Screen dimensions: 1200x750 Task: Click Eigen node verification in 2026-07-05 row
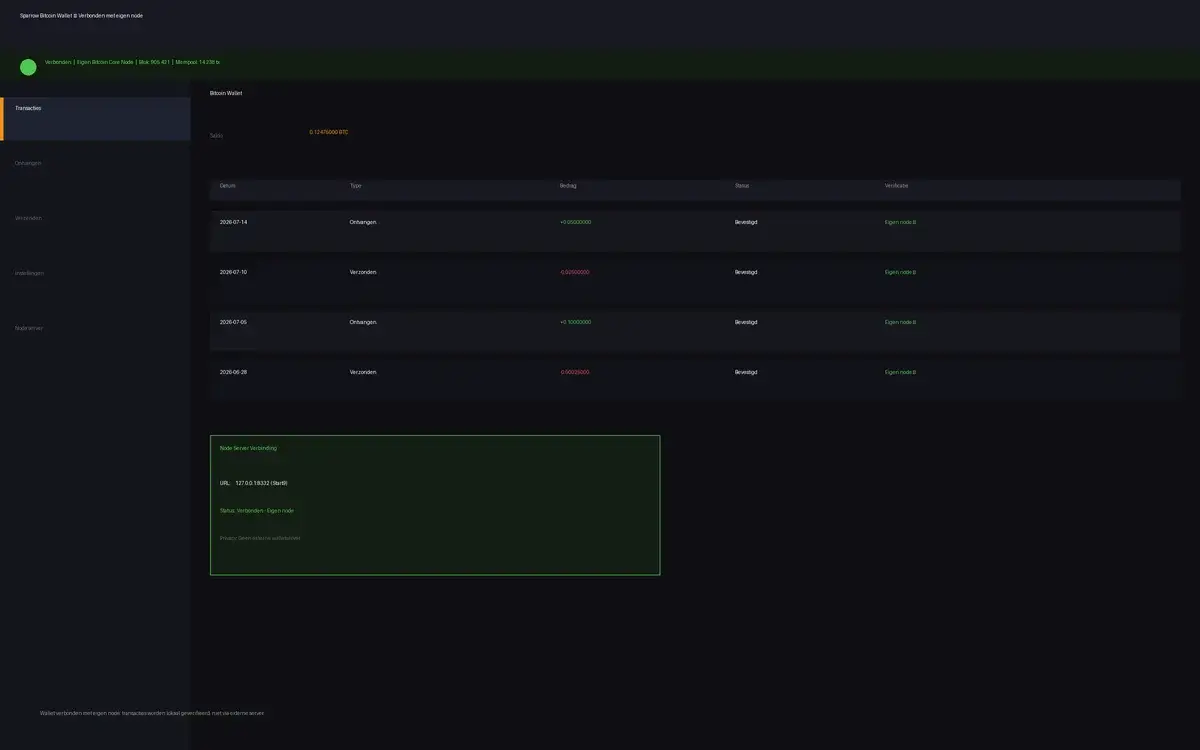click(x=900, y=322)
